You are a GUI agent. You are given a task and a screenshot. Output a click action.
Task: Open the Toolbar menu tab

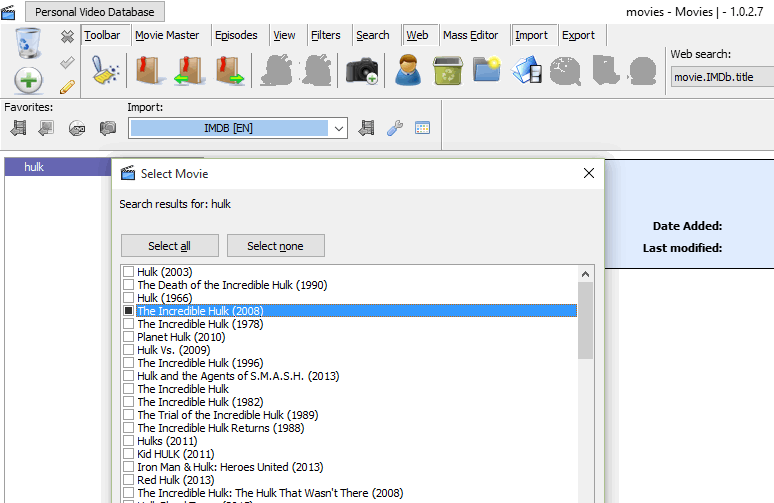[x=102, y=35]
